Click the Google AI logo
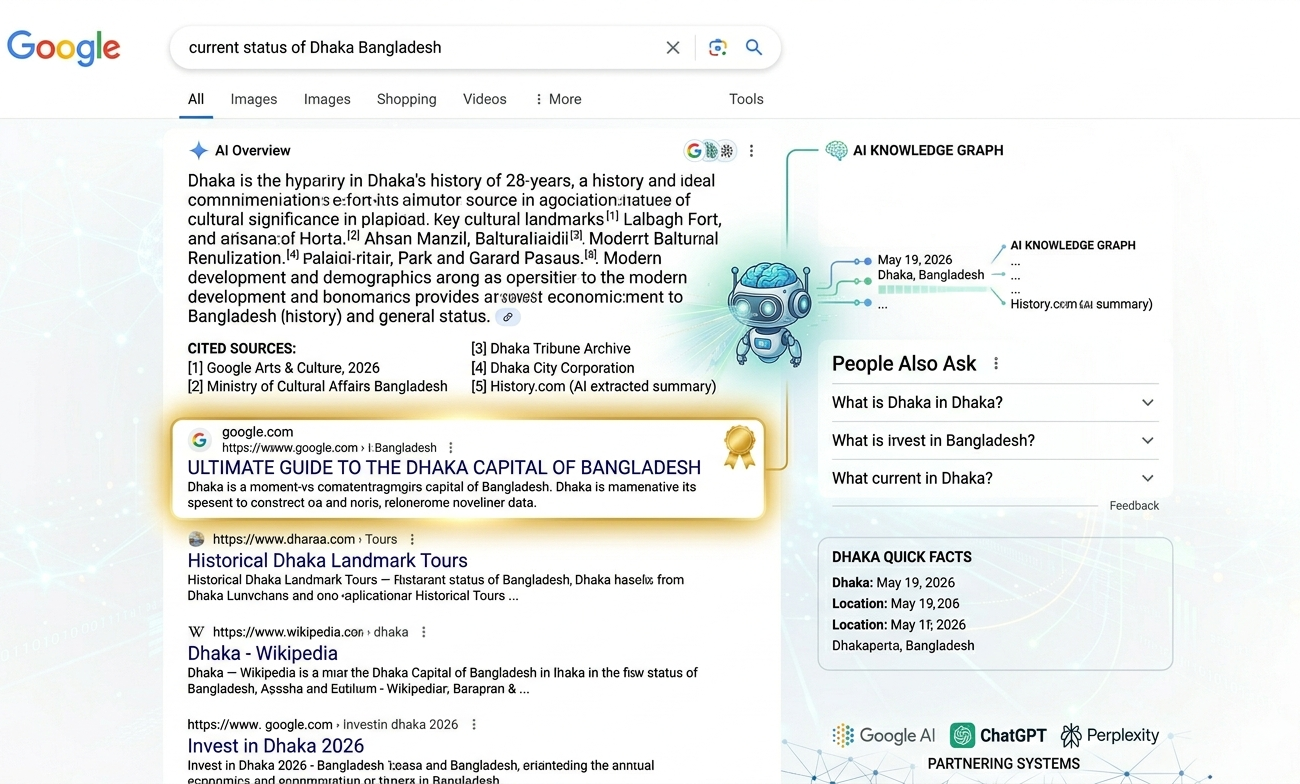This screenshot has width=1300, height=784. click(x=884, y=736)
